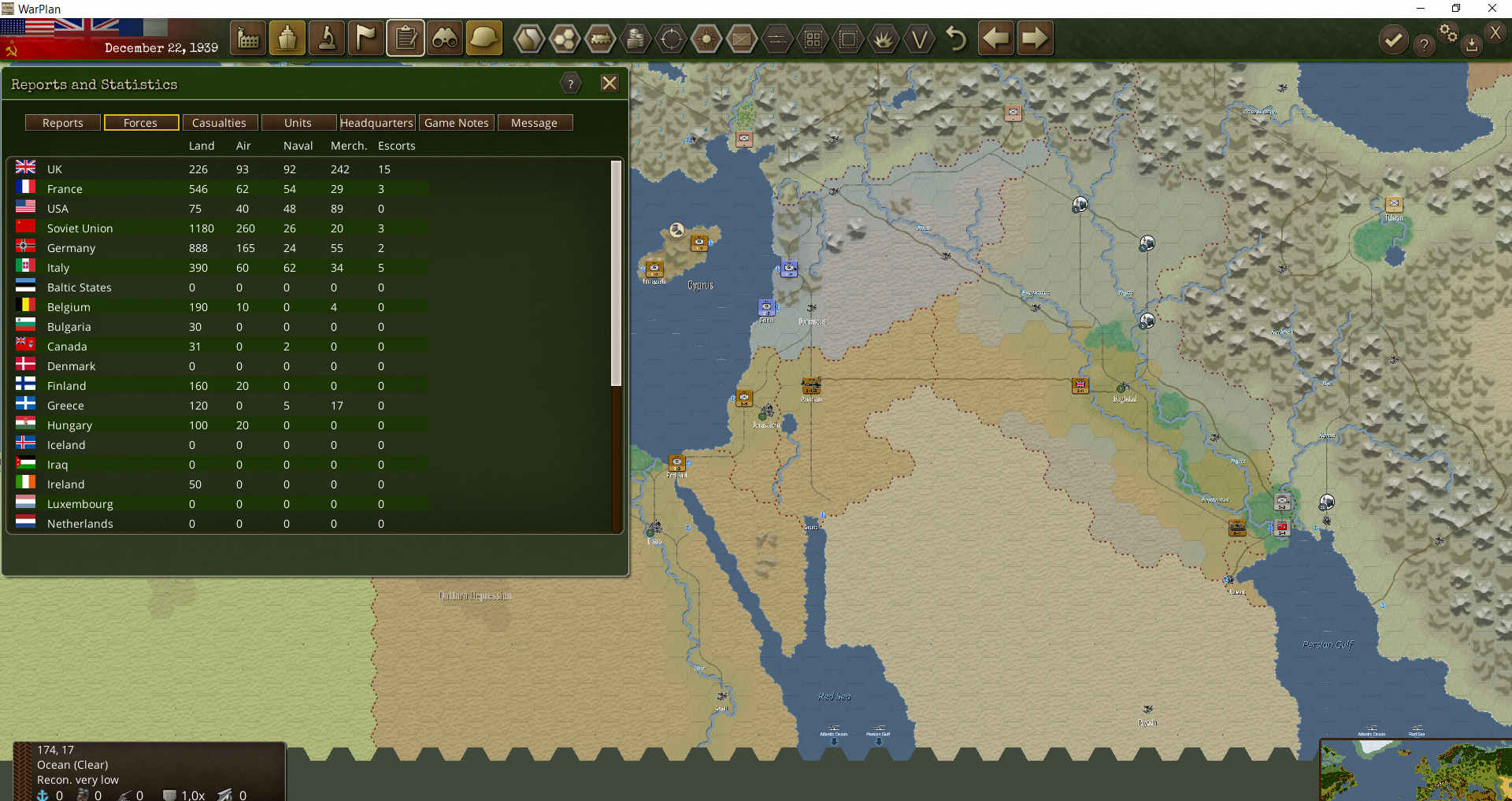Click the Greece flag in forces list

coord(26,403)
